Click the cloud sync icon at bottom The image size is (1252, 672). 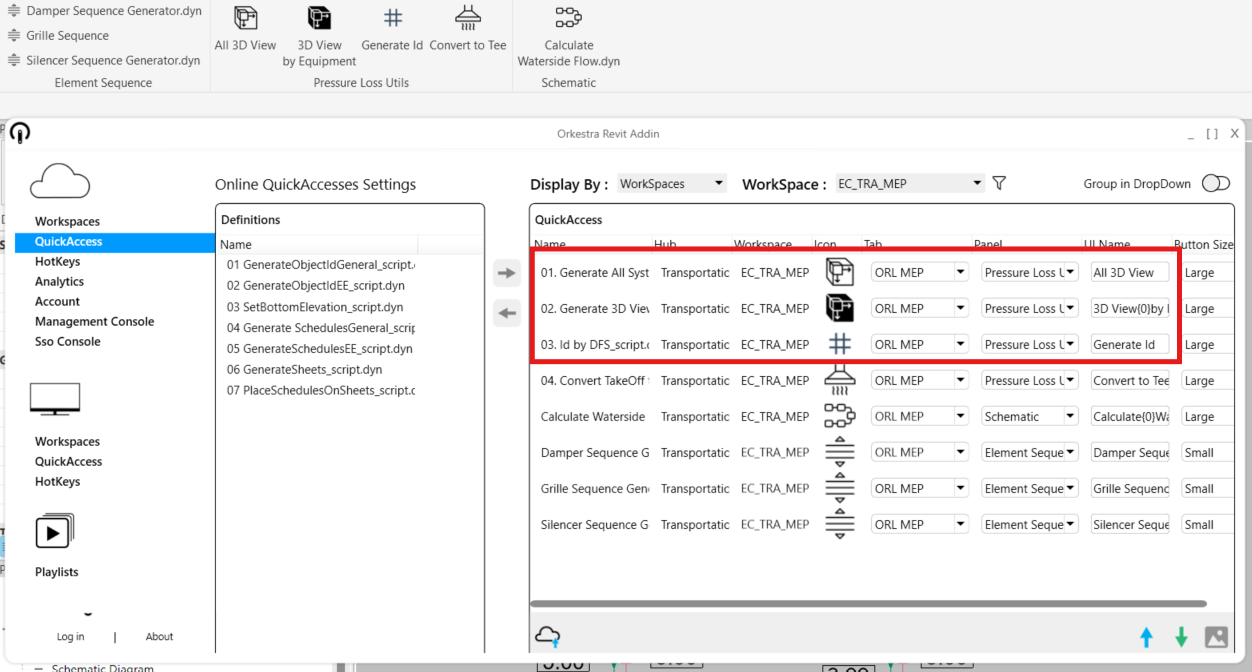pos(548,636)
